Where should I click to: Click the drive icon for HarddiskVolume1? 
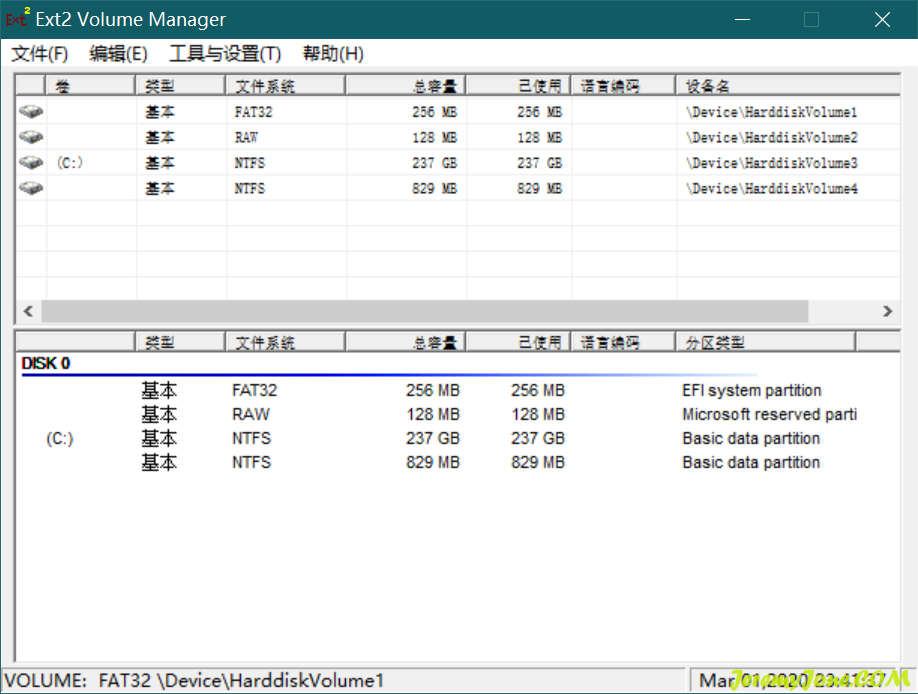pyautogui.click(x=31, y=112)
